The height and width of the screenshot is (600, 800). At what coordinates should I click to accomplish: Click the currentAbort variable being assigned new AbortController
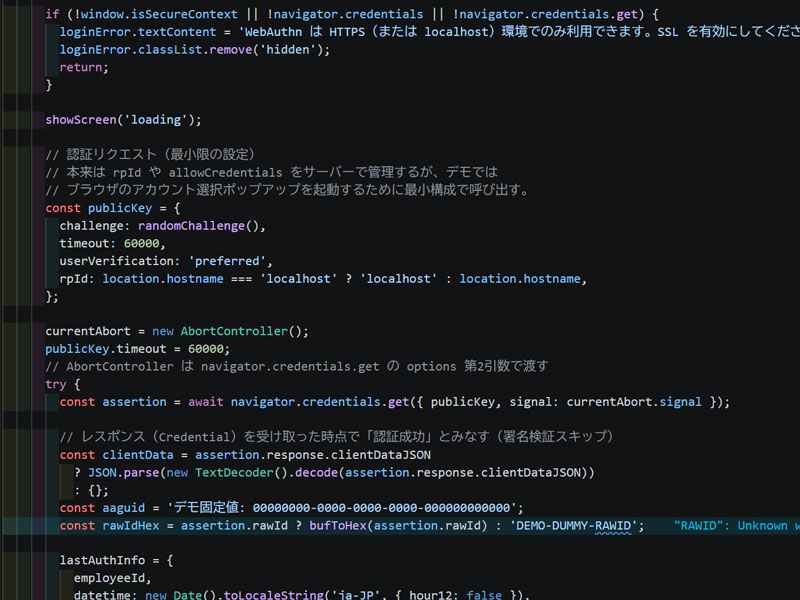pos(88,331)
